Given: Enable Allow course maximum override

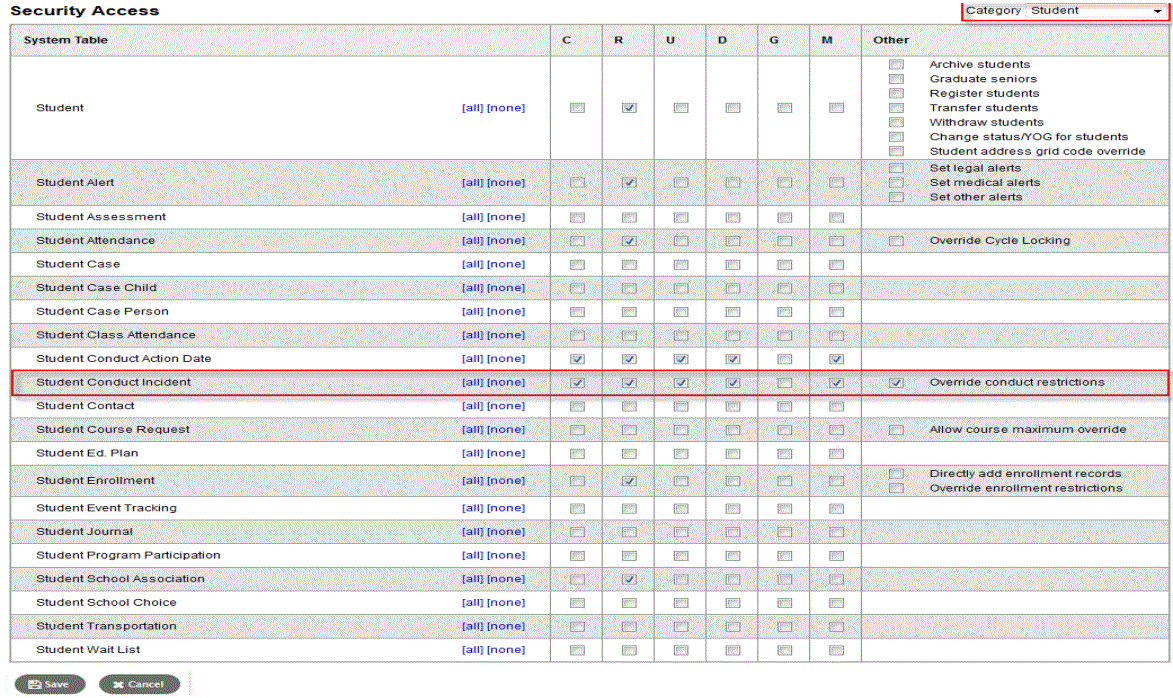Looking at the screenshot, I should (x=896, y=430).
